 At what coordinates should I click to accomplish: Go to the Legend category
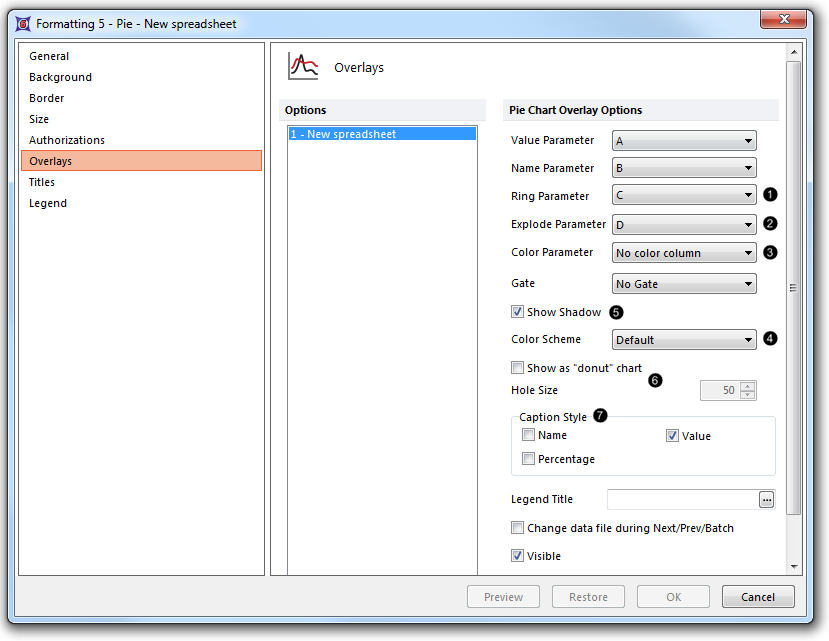pyautogui.click(x=48, y=203)
